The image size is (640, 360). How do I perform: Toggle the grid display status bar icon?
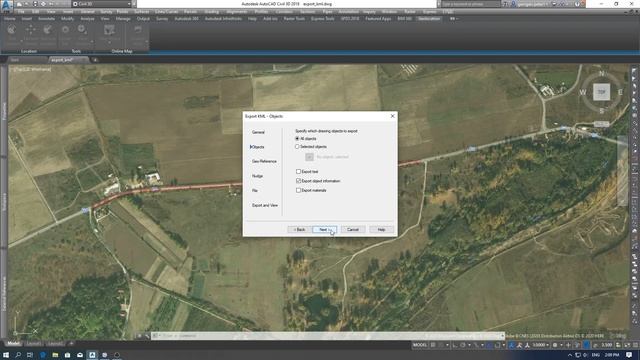point(433,345)
